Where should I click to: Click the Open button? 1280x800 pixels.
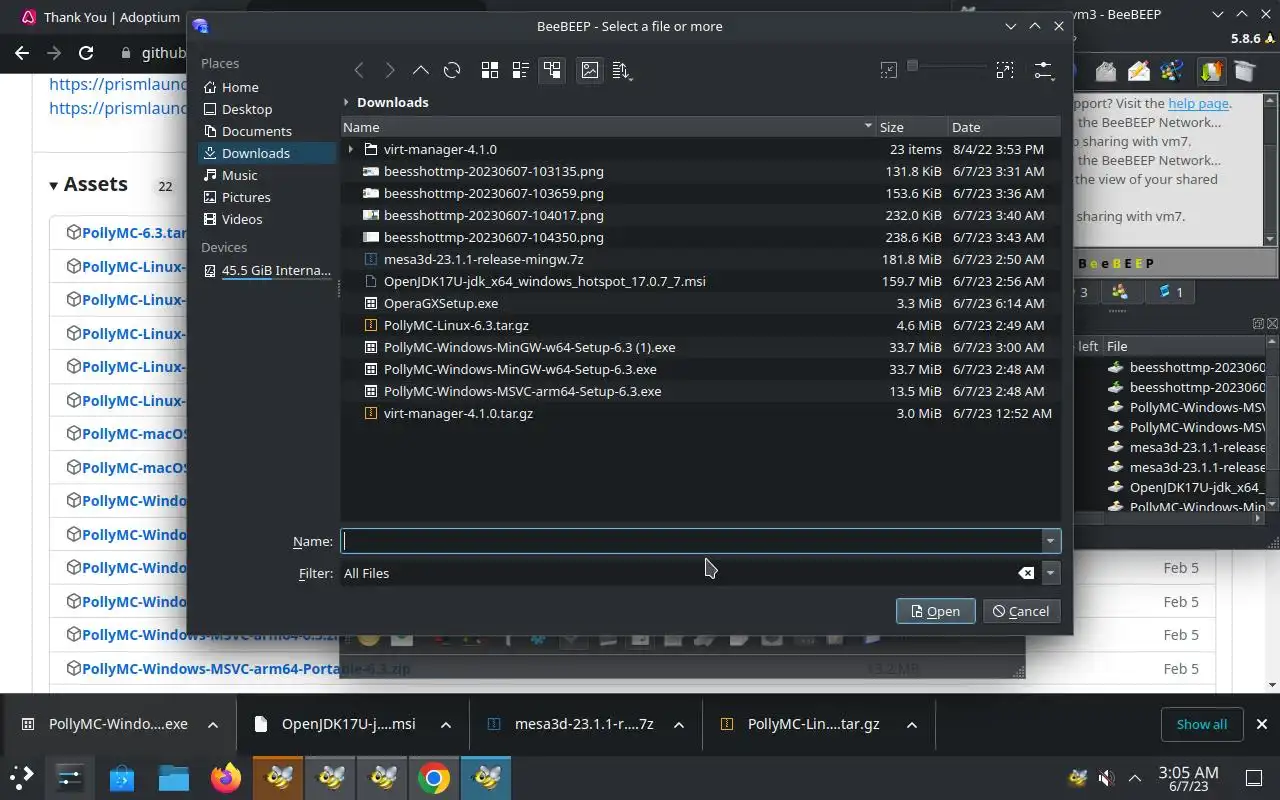(935, 611)
